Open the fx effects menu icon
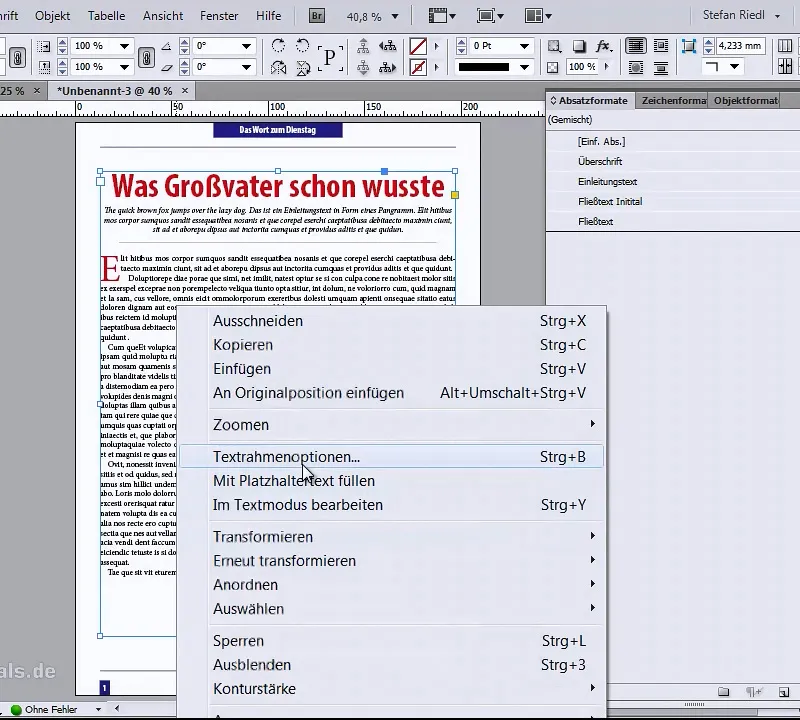The image size is (800, 720). coord(604,46)
